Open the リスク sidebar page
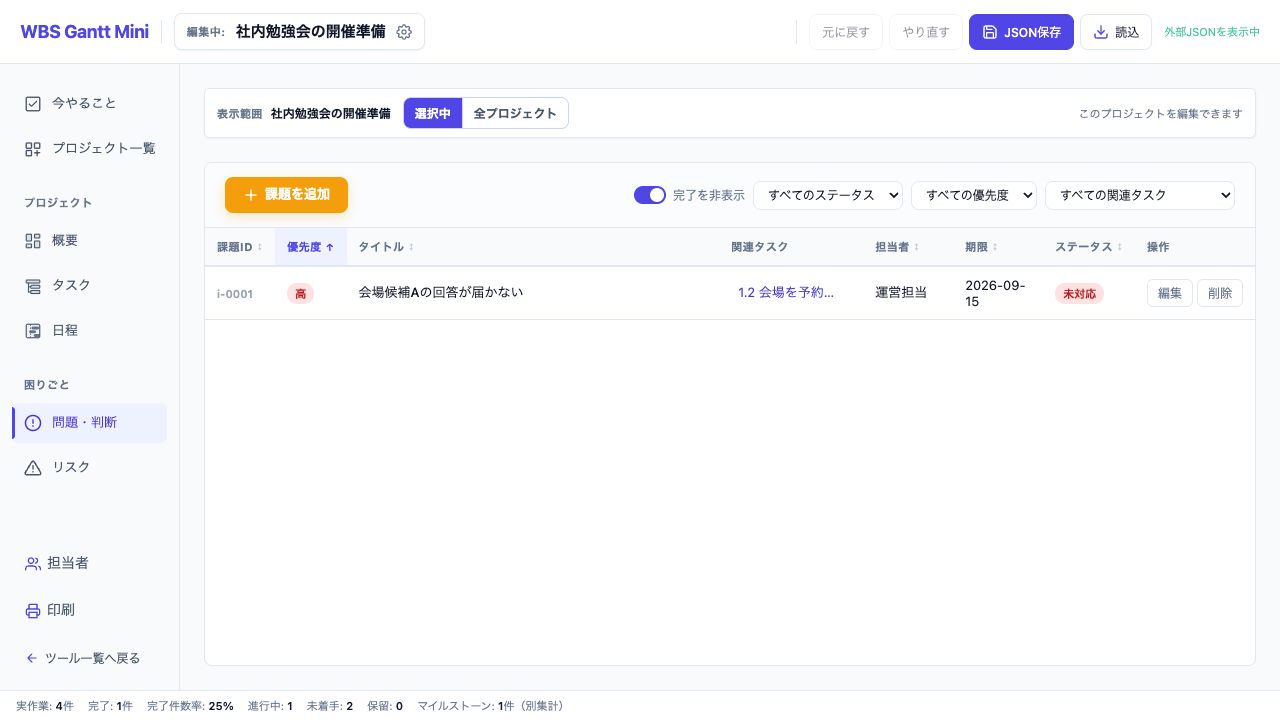The width and height of the screenshot is (1280, 720). [x=89, y=467]
